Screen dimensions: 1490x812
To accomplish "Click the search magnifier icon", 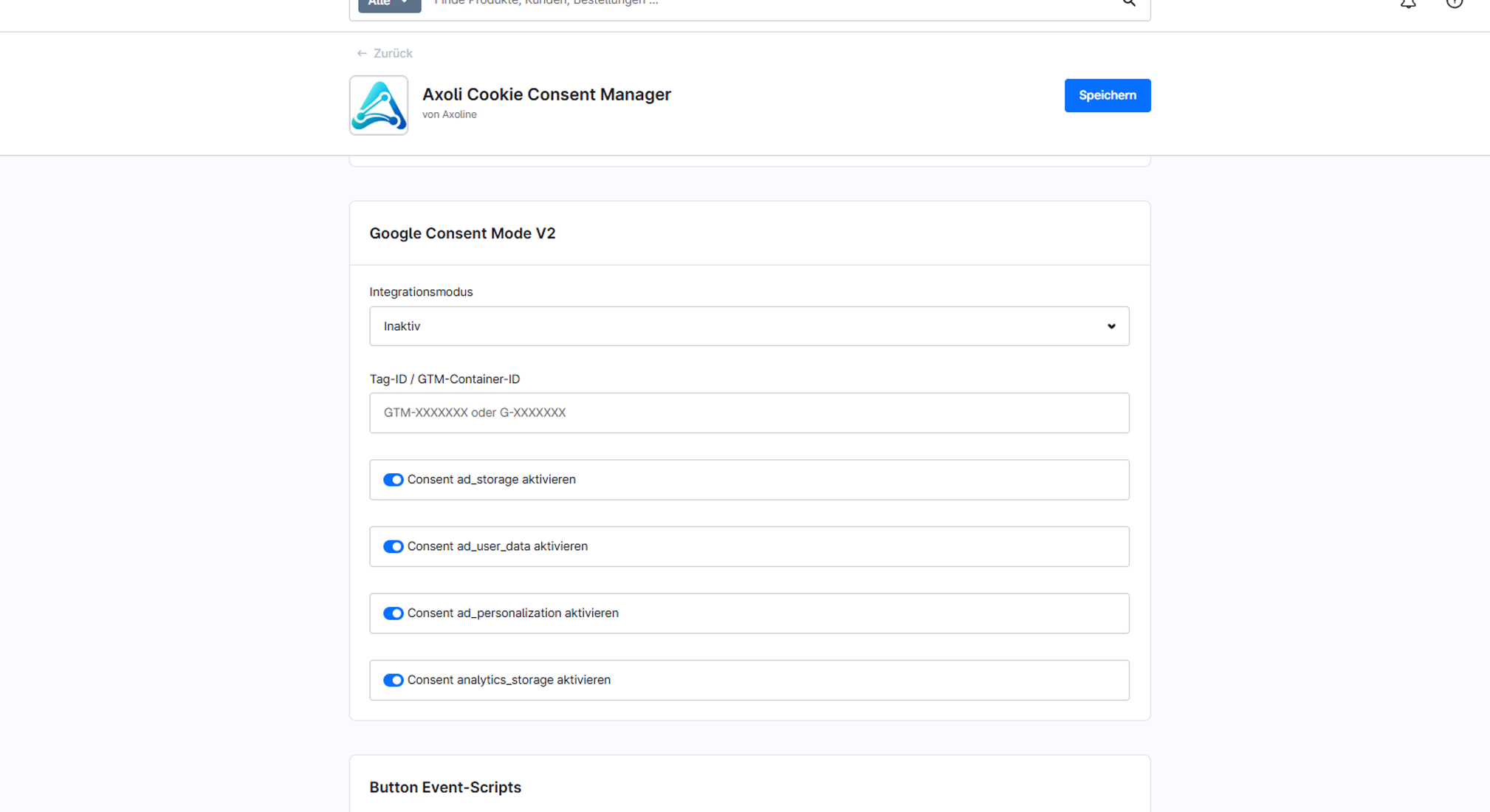I will click(x=1129, y=3).
